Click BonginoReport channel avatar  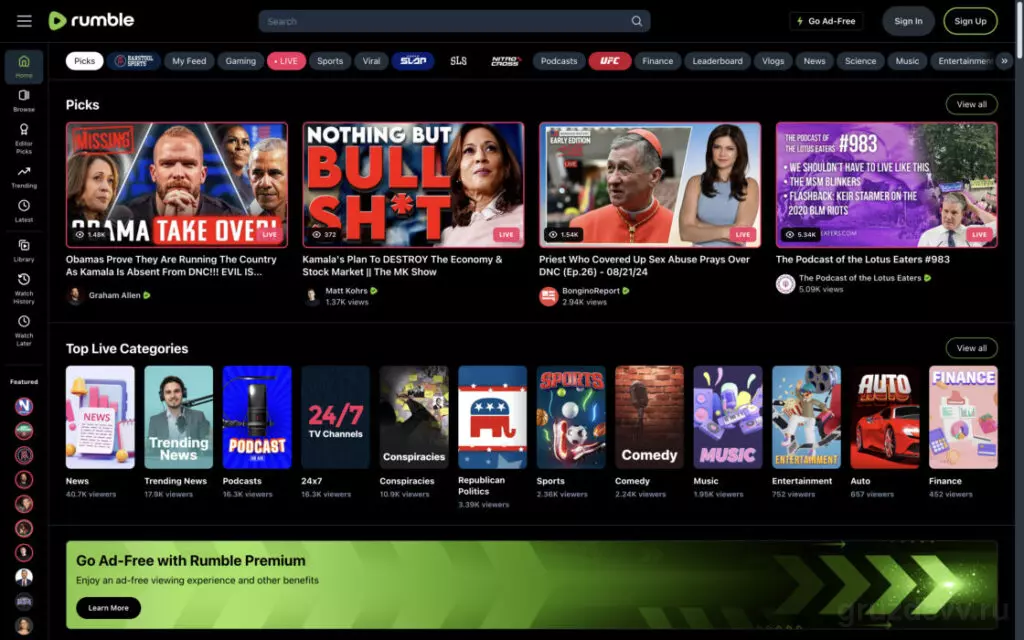point(549,296)
